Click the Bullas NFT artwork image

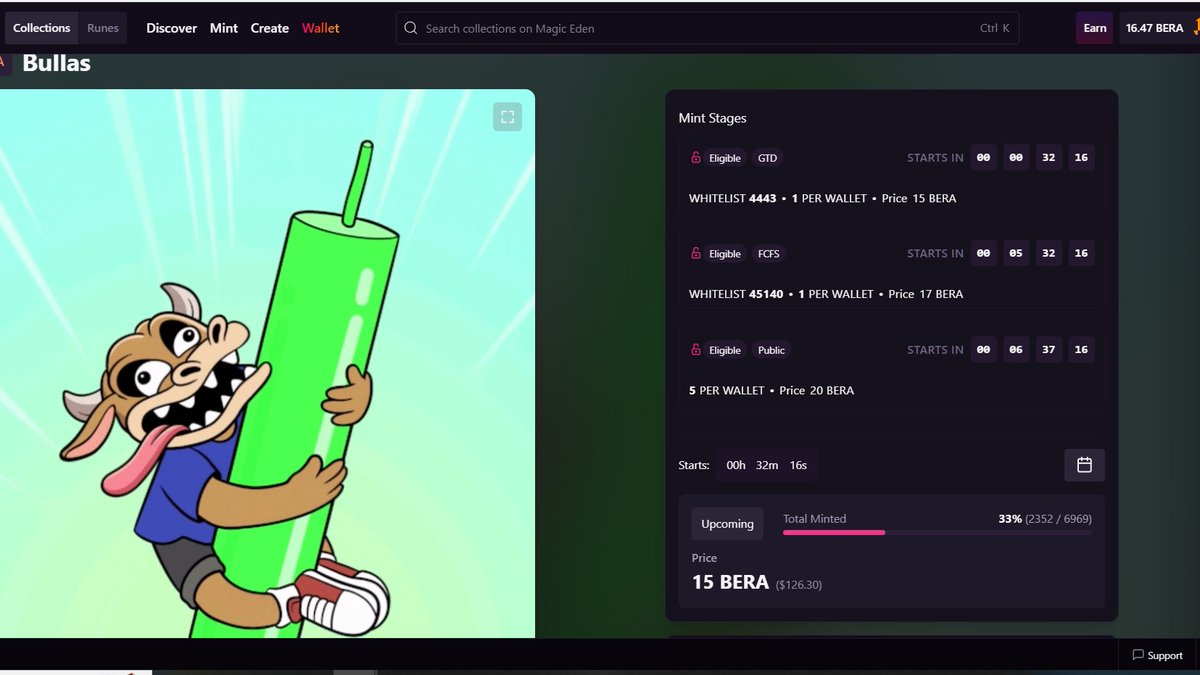267,364
